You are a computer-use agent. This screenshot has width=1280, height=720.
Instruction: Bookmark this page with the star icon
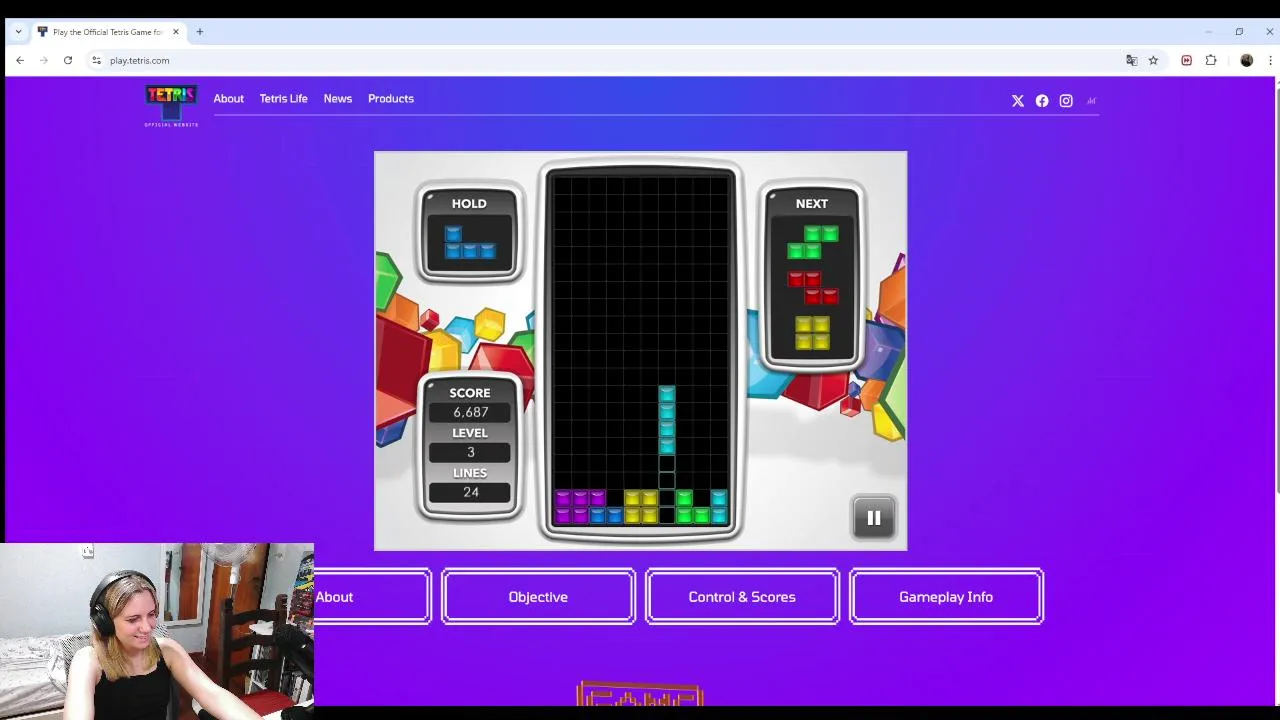pos(1153,60)
